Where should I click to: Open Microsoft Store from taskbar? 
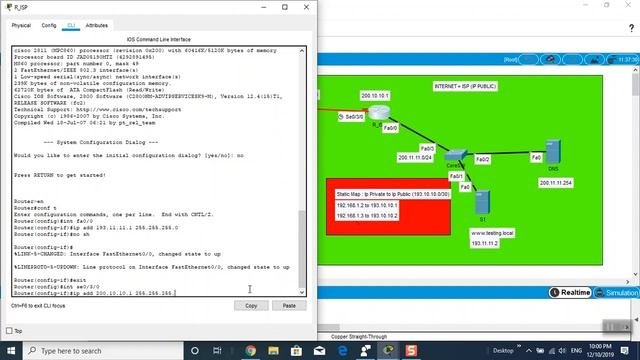coord(296,351)
